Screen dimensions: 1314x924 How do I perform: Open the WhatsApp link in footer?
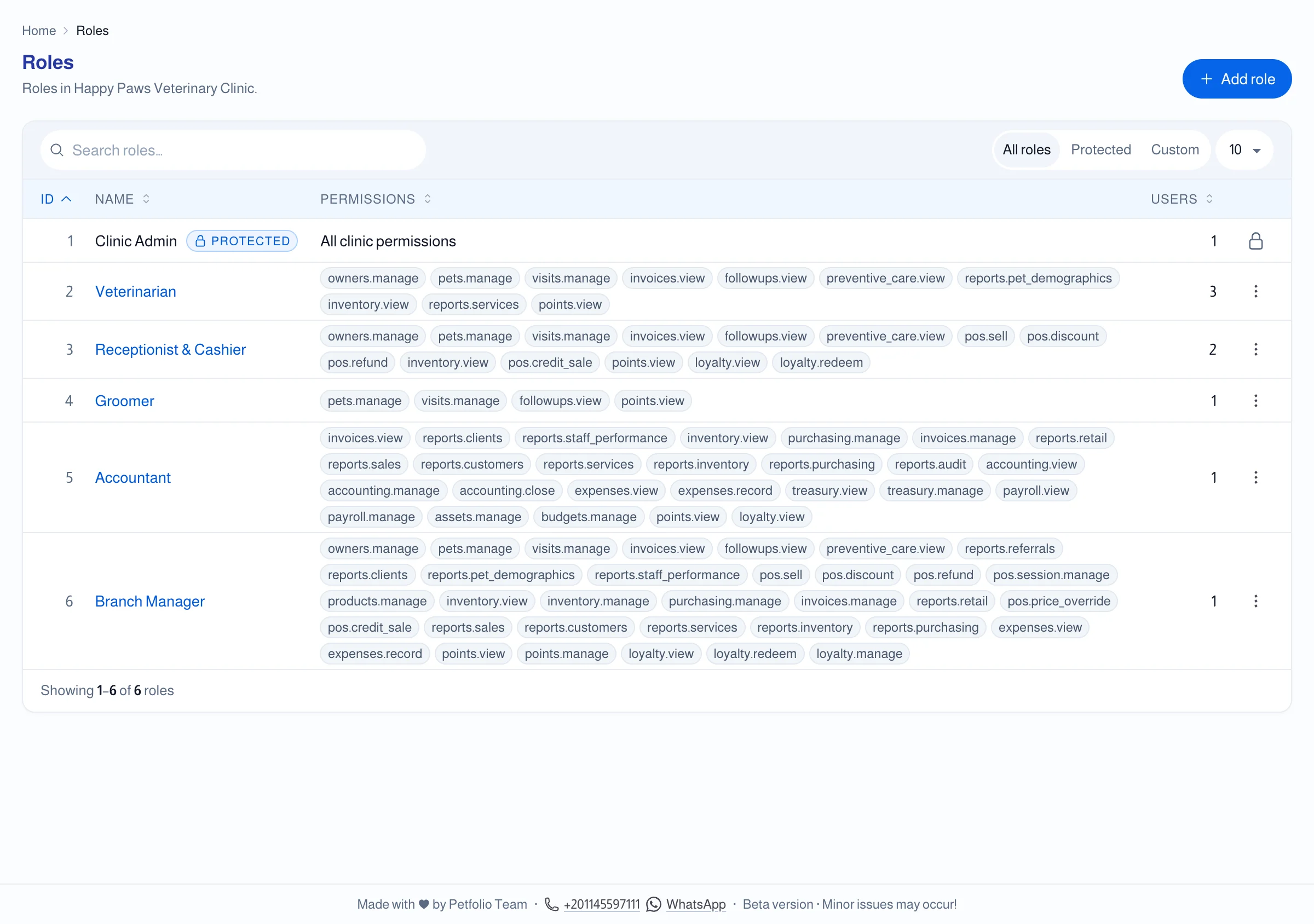point(695,904)
